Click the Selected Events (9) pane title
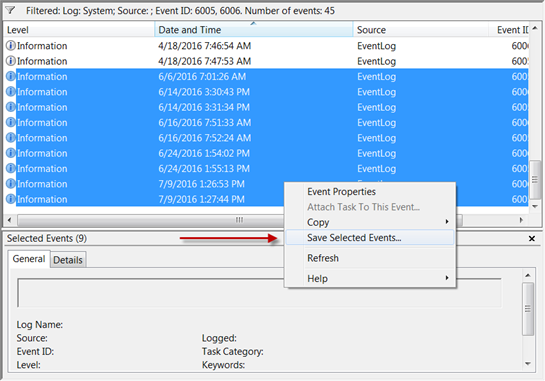 coord(47,238)
